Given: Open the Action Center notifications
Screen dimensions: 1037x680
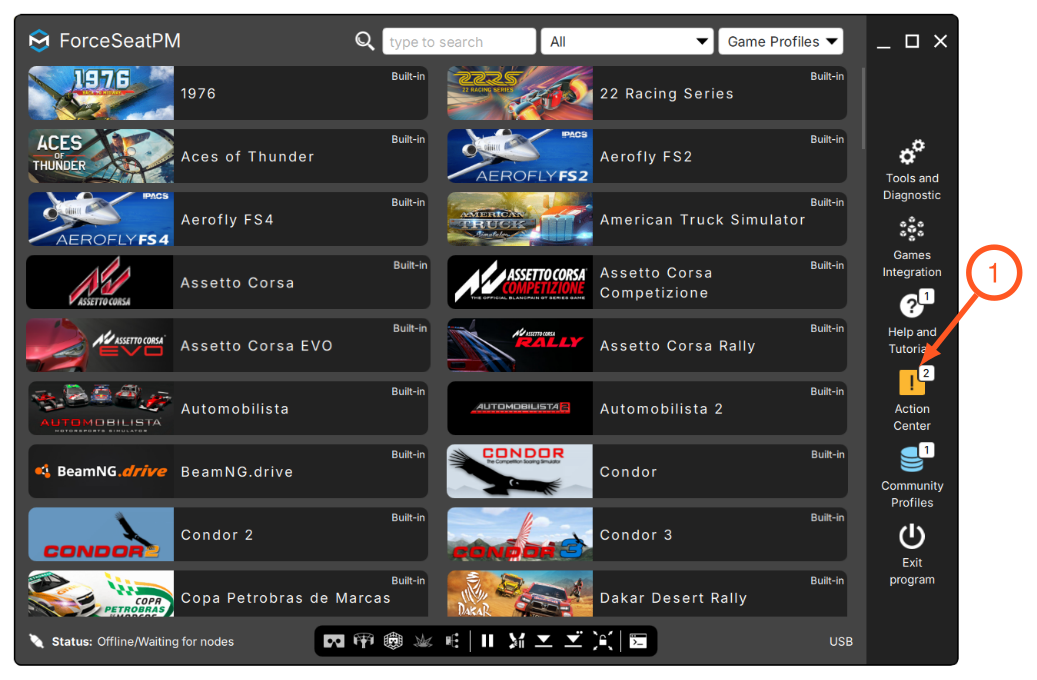Looking at the screenshot, I should pos(911,400).
